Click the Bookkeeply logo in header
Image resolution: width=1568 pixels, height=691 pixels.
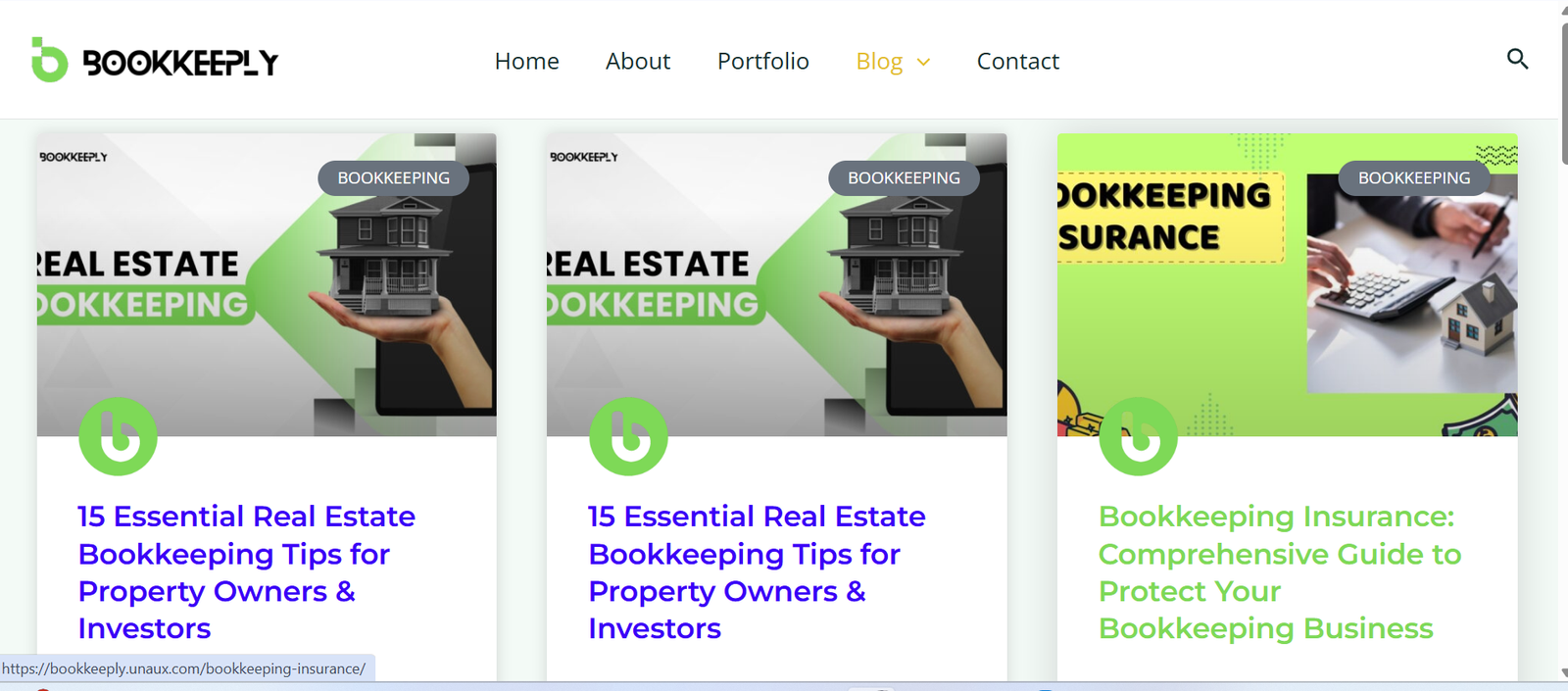[x=155, y=61]
